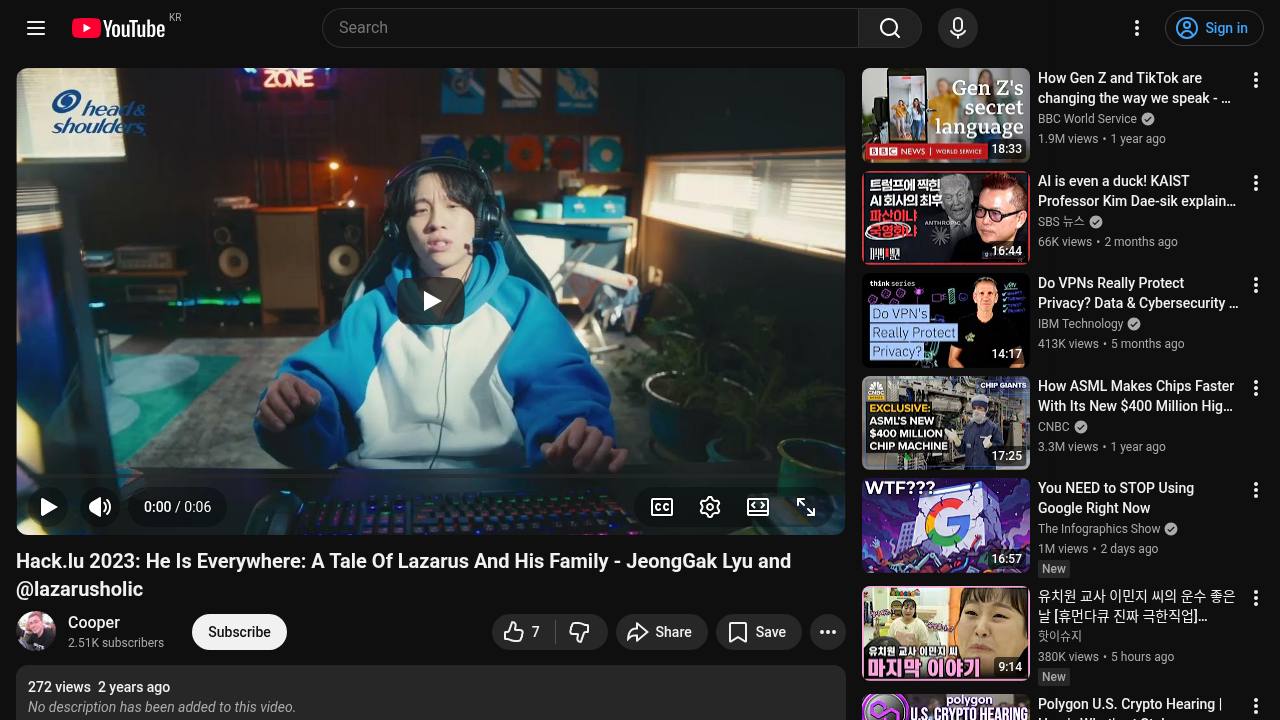Click the video title text 'Hack.lu 2023'
1280x720 pixels.
click(x=403, y=575)
